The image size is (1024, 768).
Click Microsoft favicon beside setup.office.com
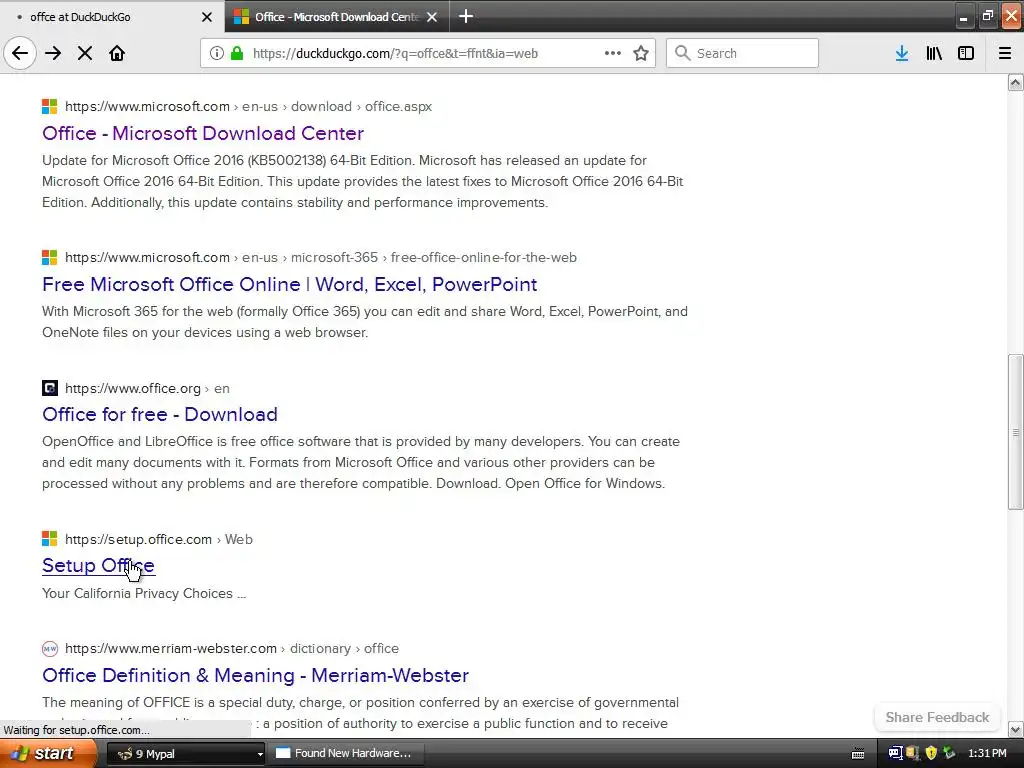point(50,539)
